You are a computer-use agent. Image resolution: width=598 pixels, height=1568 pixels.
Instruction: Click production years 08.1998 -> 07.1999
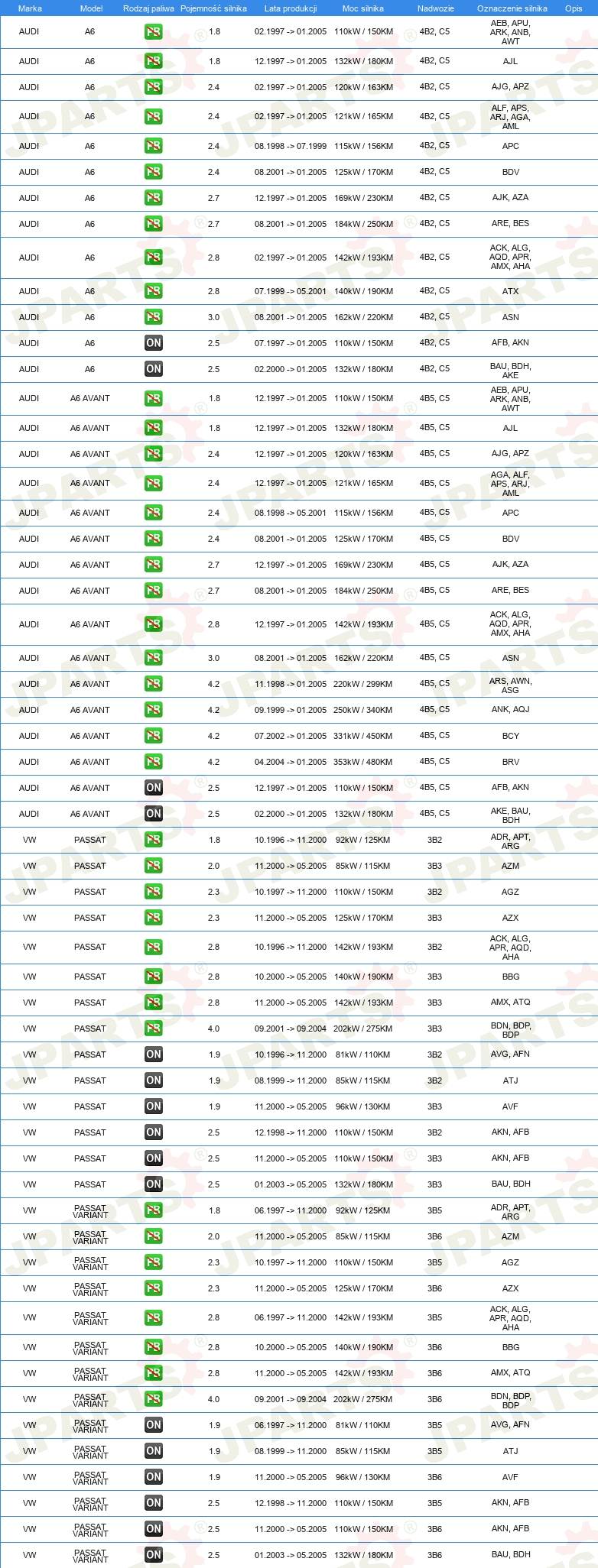point(291,146)
